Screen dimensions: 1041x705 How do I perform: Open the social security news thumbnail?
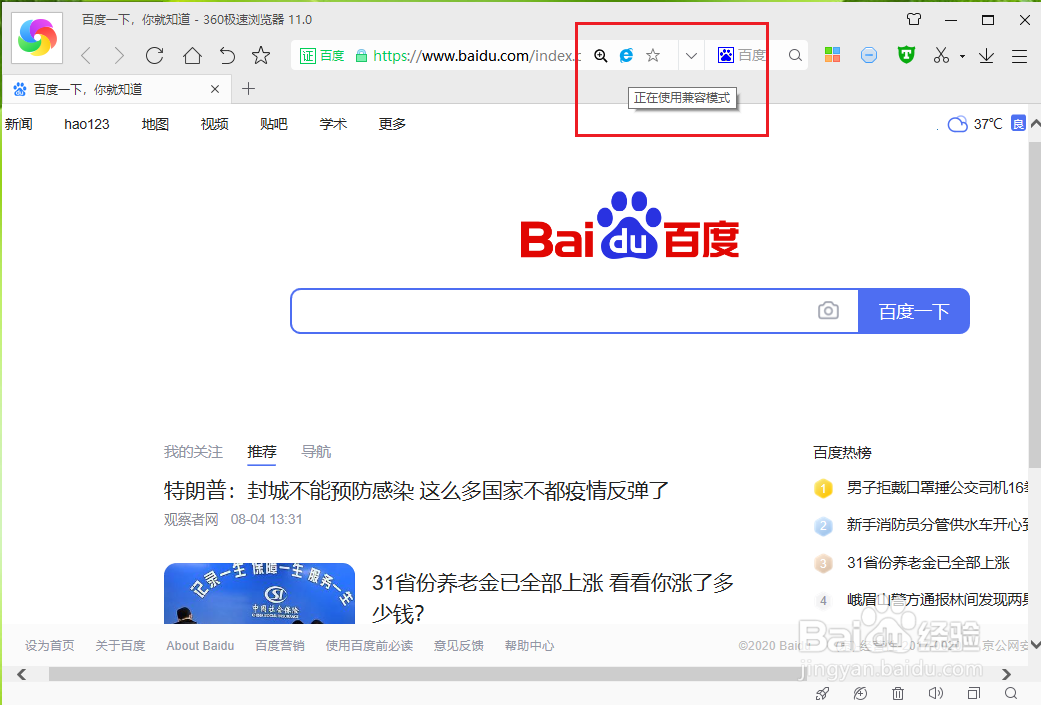click(x=260, y=593)
